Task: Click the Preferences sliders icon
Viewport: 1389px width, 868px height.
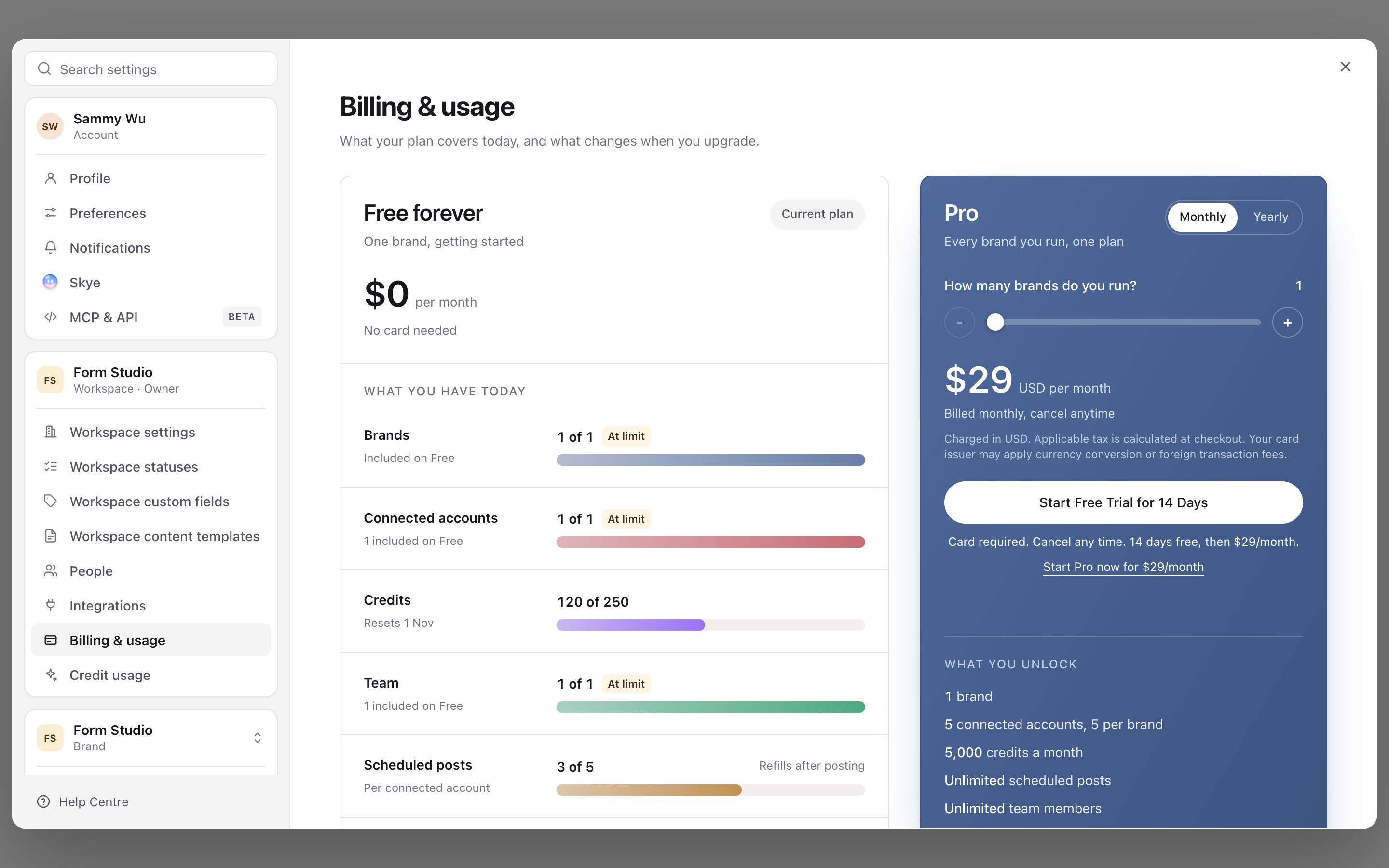Action: point(51,213)
